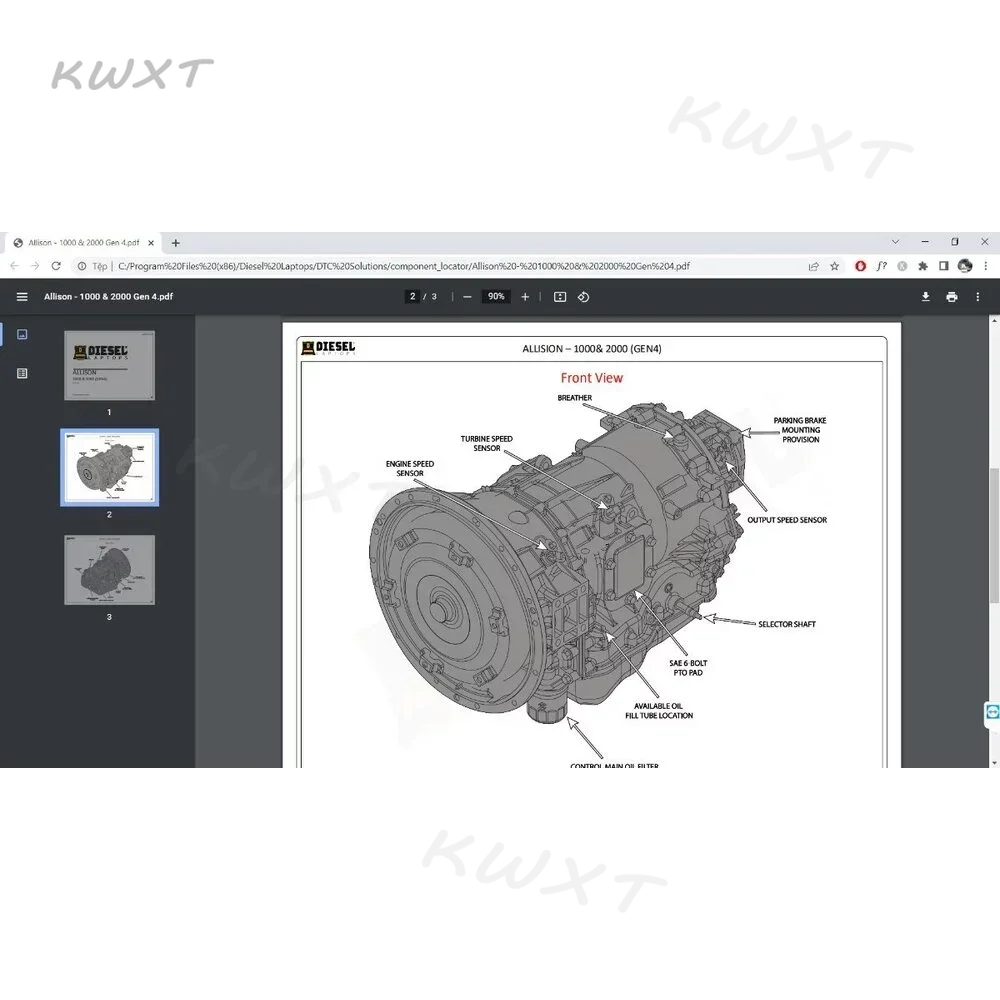Open the f? extension icon
Viewport: 1000px width, 1000px height.
click(881, 266)
